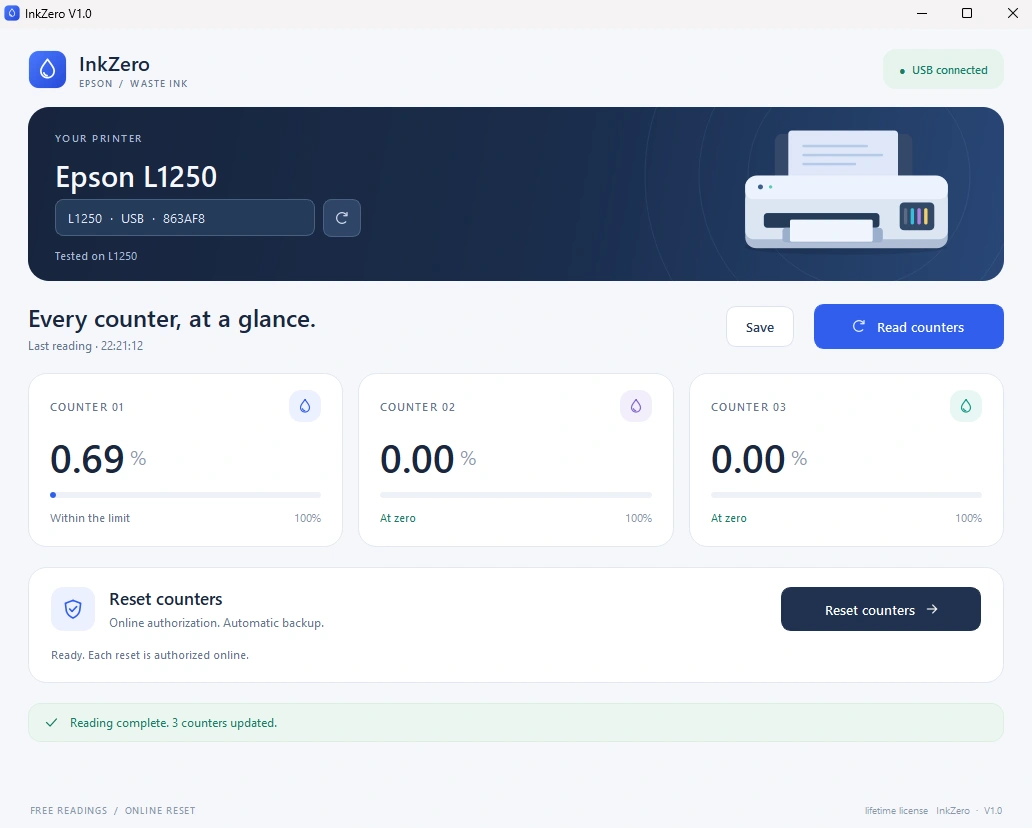Click 'FREE READINGS / ONLINE RESET' footer text
This screenshot has width=1032, height=828.
[x=113, y=810]
